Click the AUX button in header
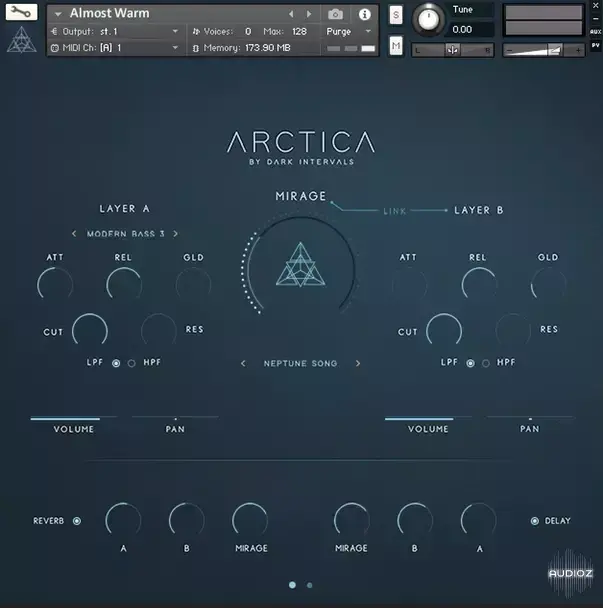603x608 pixels. click(596, 32)
